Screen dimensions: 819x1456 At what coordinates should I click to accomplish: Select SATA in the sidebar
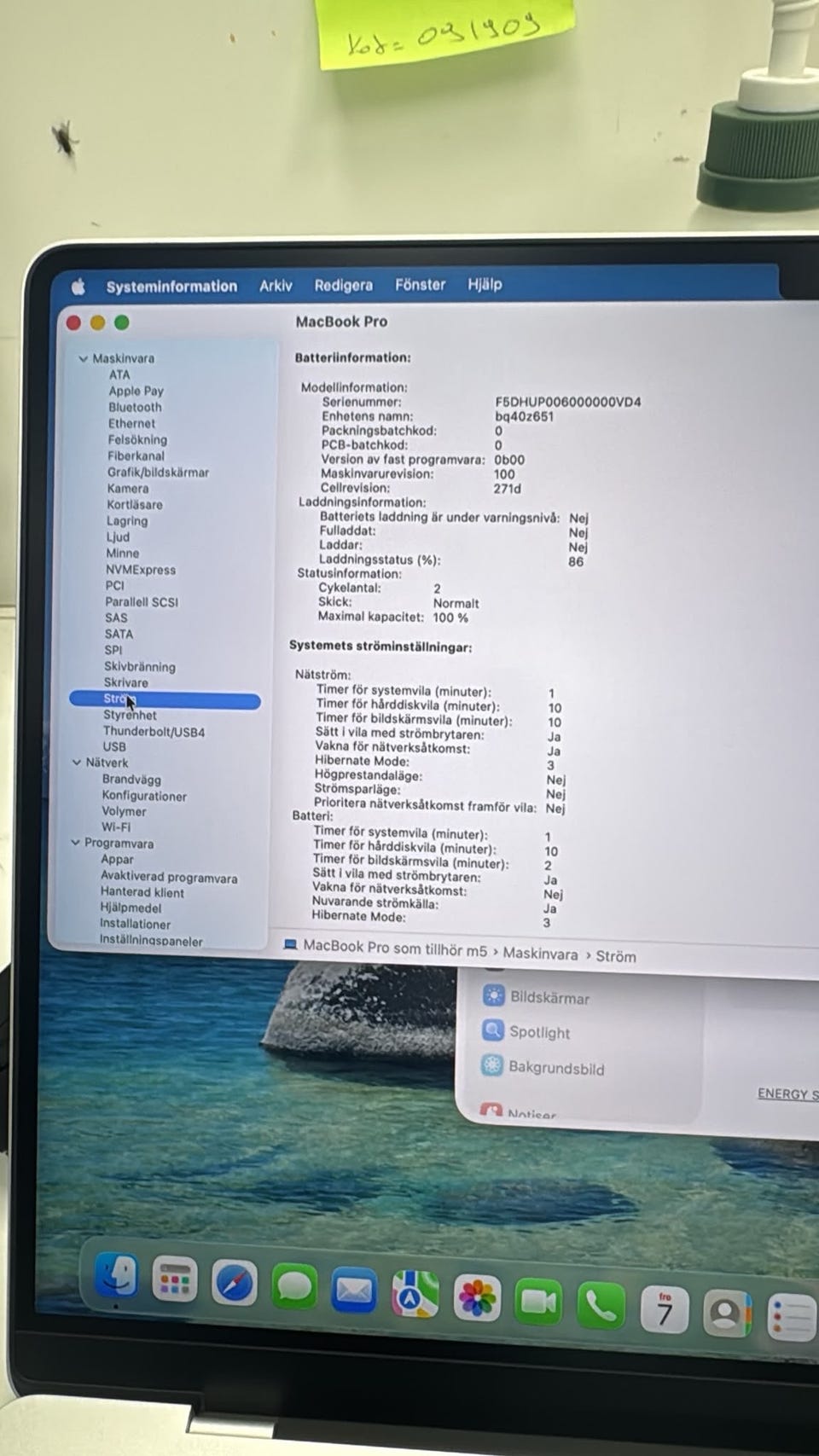tap(119, 634)
